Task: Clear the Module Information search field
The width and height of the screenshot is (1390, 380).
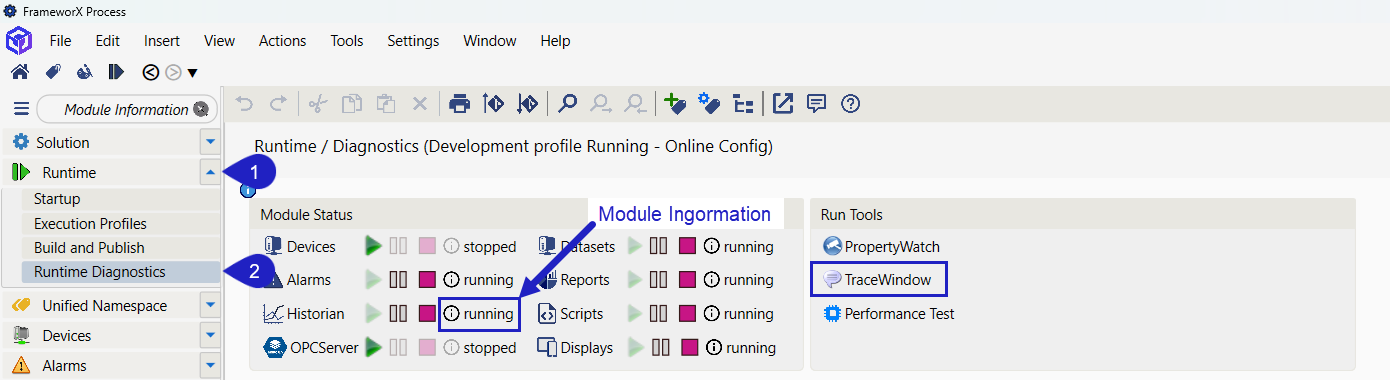Action: tap(201, 109)
